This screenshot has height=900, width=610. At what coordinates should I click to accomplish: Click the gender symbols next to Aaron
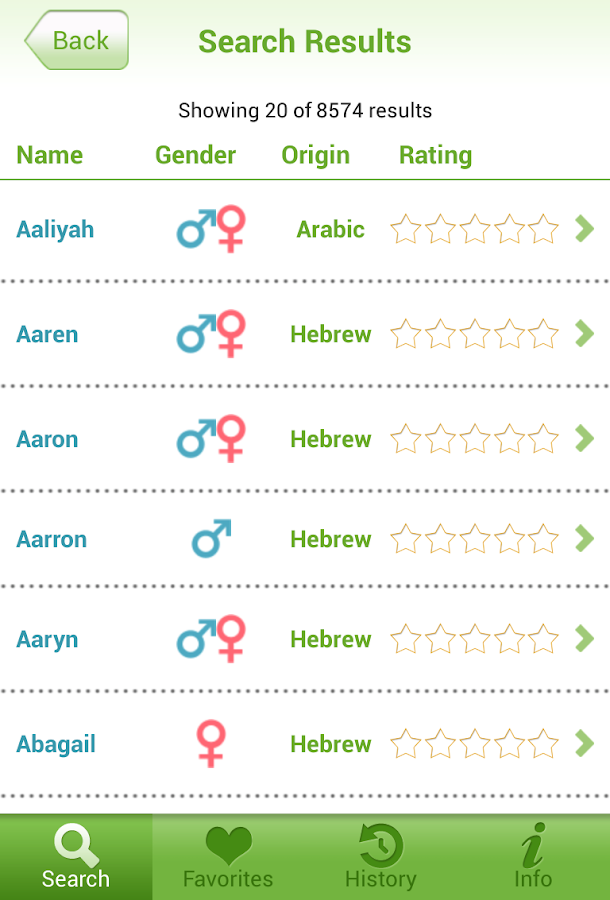[210, 438]
